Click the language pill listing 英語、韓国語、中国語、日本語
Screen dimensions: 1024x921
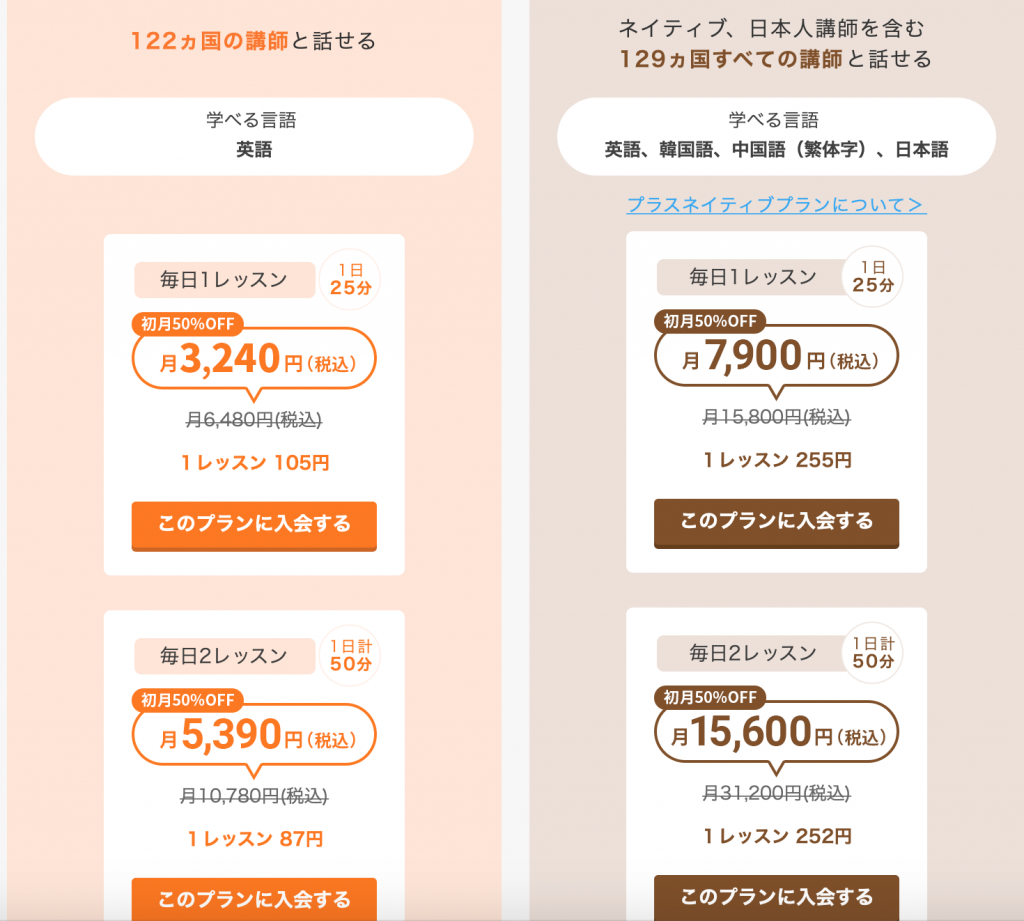776,136
